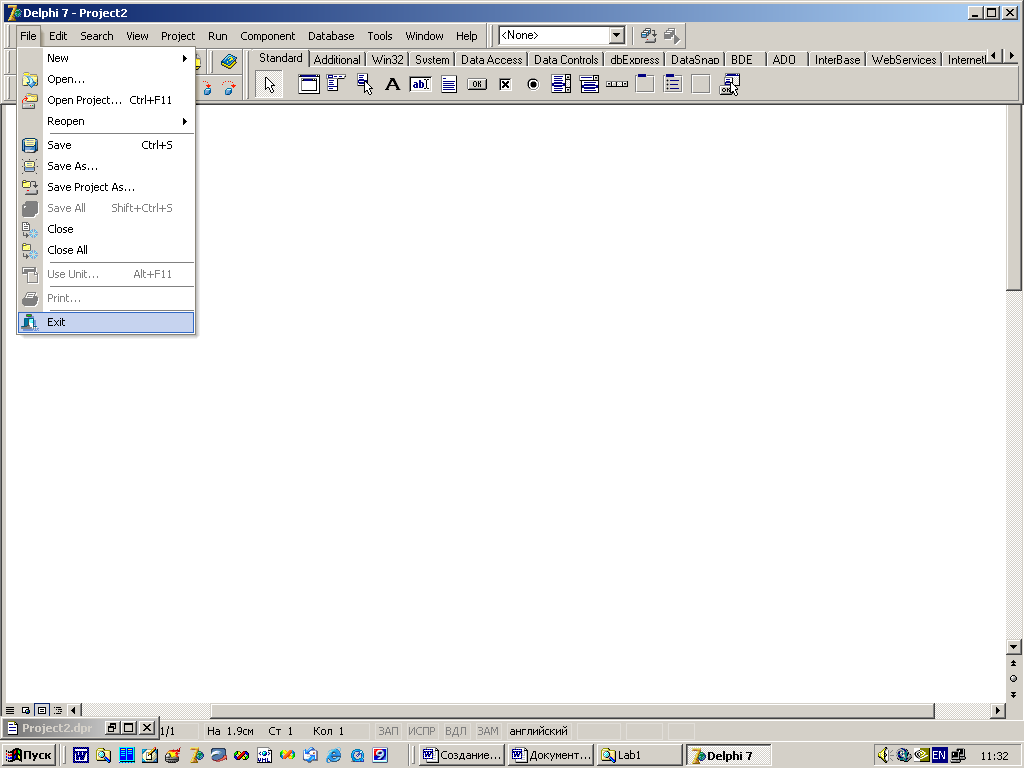Launch Word from quick launch
Viewport: 1024px width, 768px height.
coord(81,755)
